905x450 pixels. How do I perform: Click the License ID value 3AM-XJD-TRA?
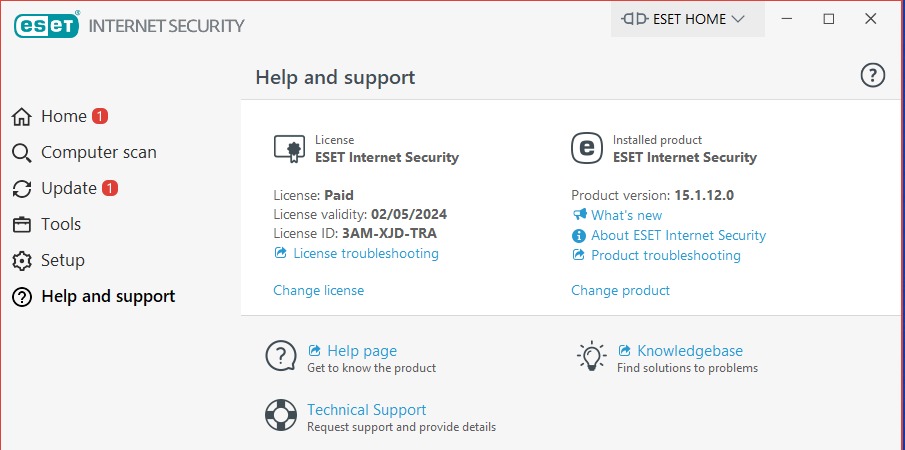390,234
